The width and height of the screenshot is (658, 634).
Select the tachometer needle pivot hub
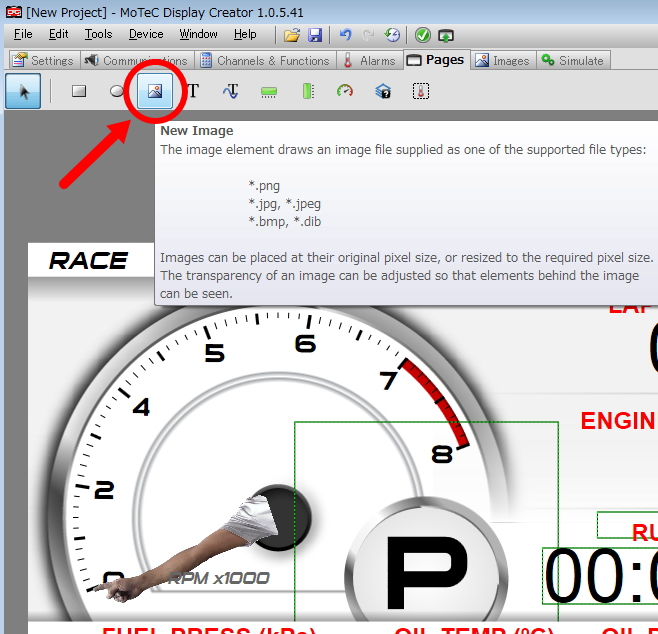pyautogui.click(x=280, y=517)
